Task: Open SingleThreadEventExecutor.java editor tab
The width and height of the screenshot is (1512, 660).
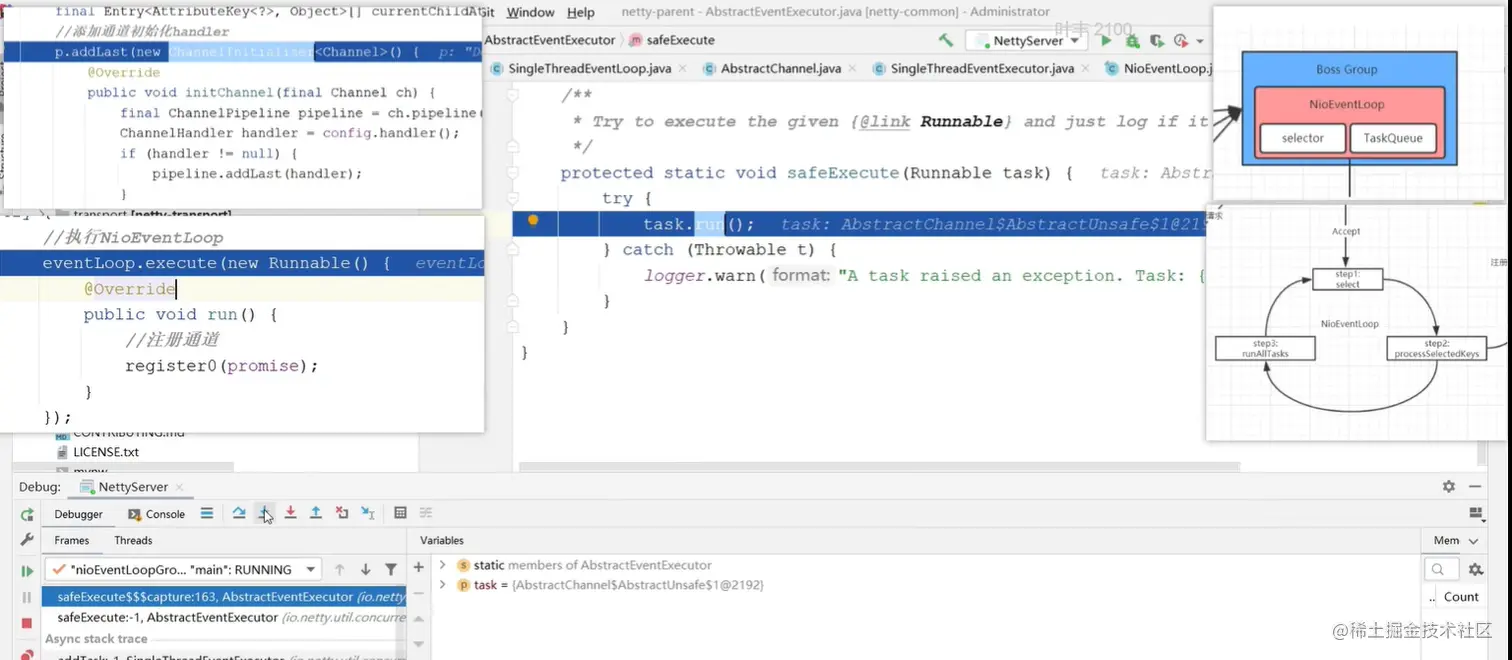Action: pyautogui.click(x=982, y=69)
